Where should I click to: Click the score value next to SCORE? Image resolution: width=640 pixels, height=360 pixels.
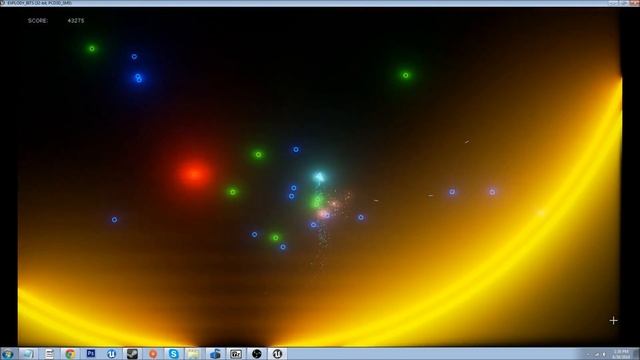76,20
